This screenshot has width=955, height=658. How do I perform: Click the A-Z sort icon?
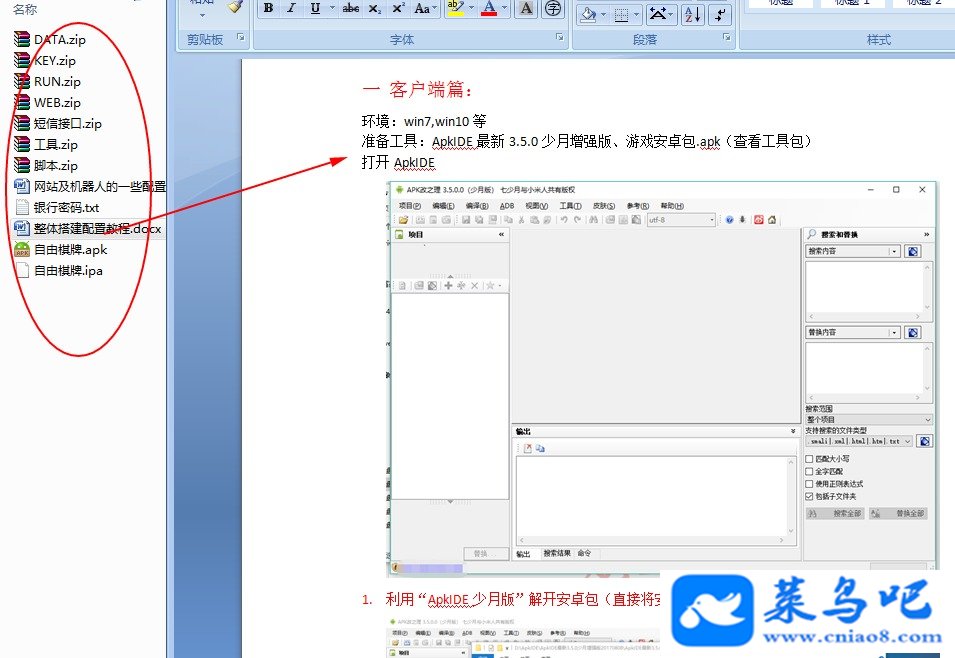692,15
